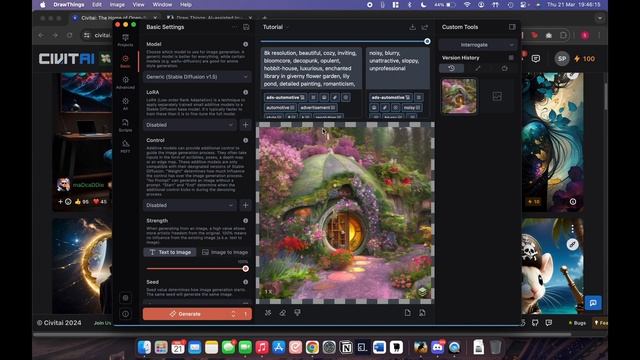Click the magic wand tool below the canvas
This screenshot has height=360, width=640.
[x=268, y=313]
